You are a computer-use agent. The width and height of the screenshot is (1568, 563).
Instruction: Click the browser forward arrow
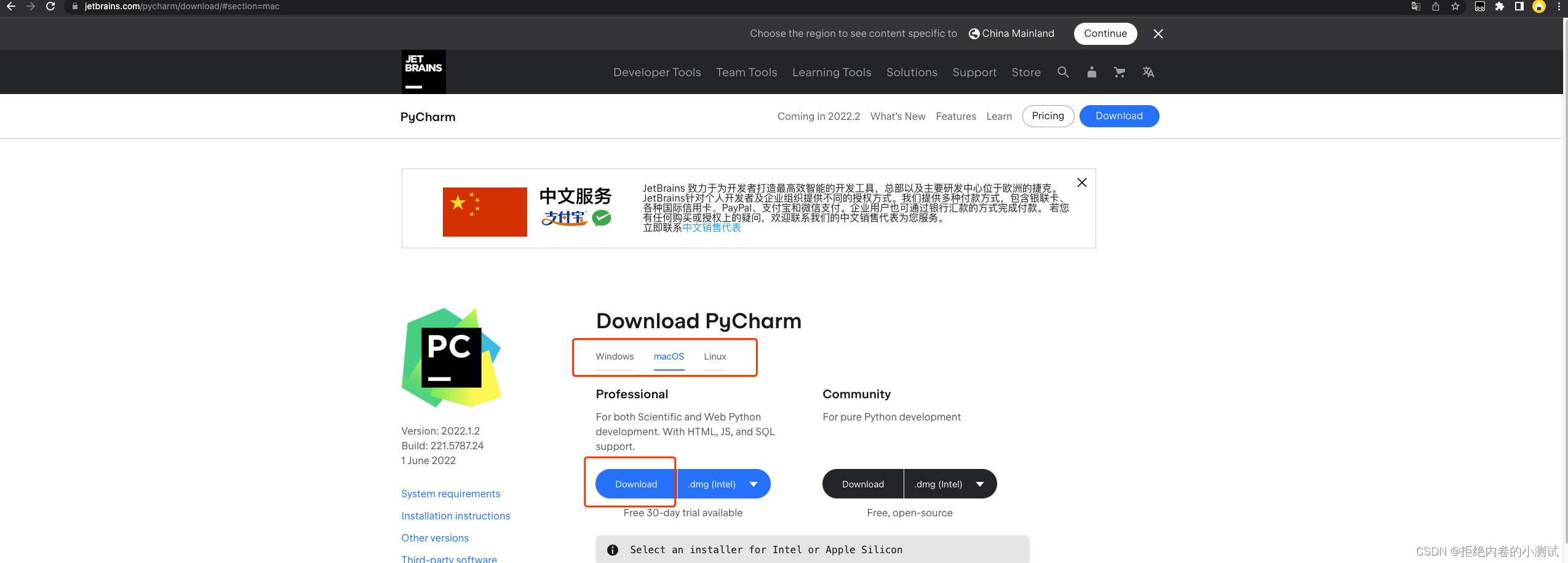click(x=31, y=6)
